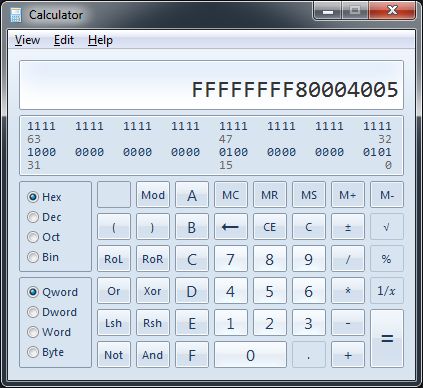The height and width of the screenshot is (388, 423).
Task: Click the number 2 key
Action: 270,323
